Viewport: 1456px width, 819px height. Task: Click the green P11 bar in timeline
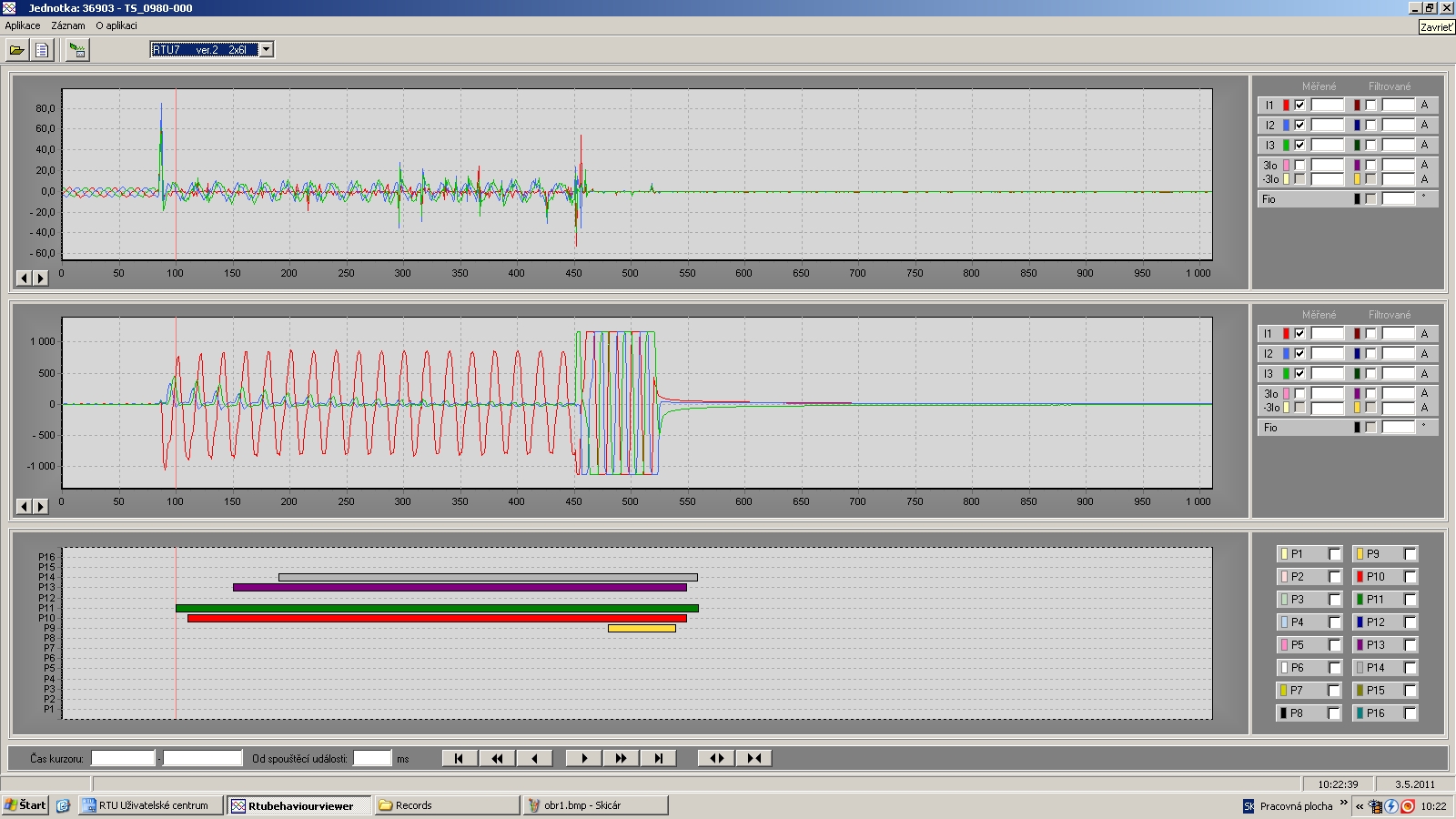pyautogui.click(x=437, y=608)
